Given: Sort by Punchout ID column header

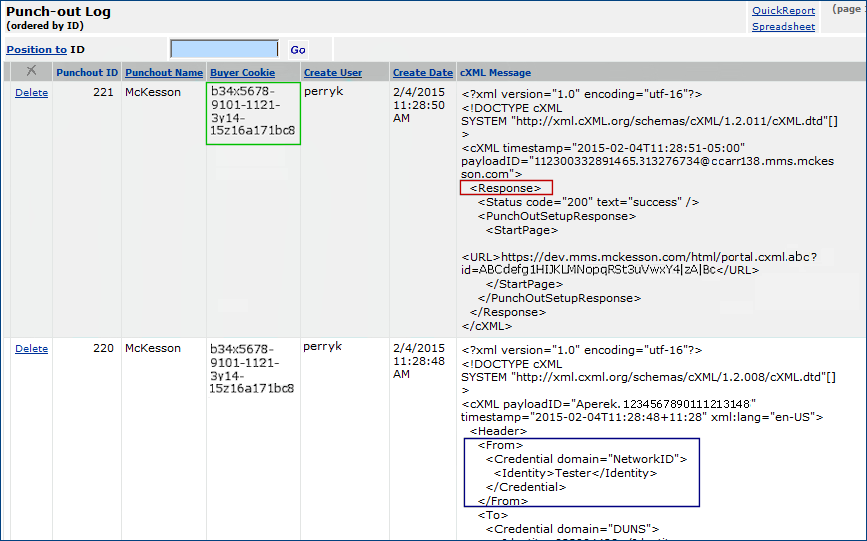Looking at the screenshot, I should (x=87, y=72).
